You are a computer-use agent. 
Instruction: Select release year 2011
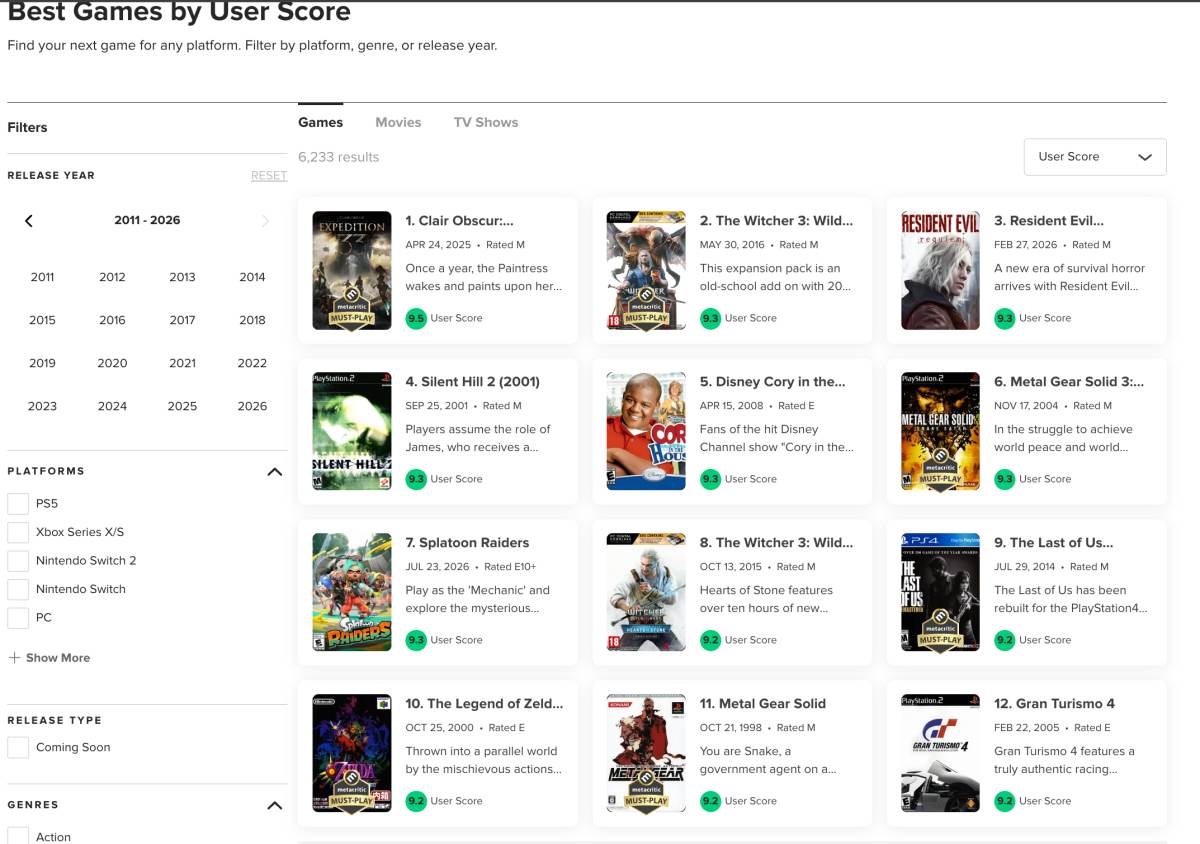(x=42, y=277)
